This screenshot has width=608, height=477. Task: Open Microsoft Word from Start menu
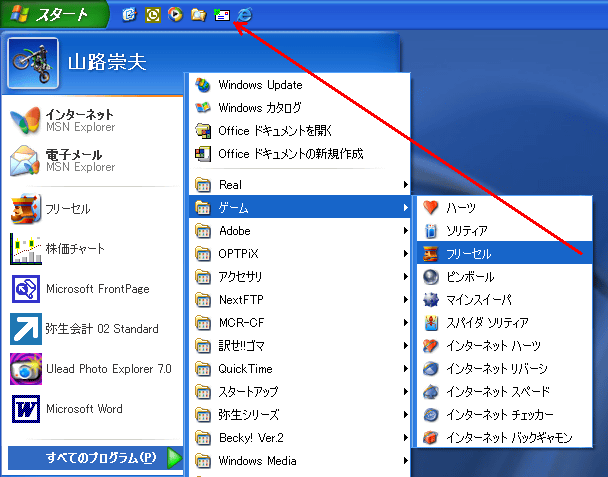(x=92, y=409)
